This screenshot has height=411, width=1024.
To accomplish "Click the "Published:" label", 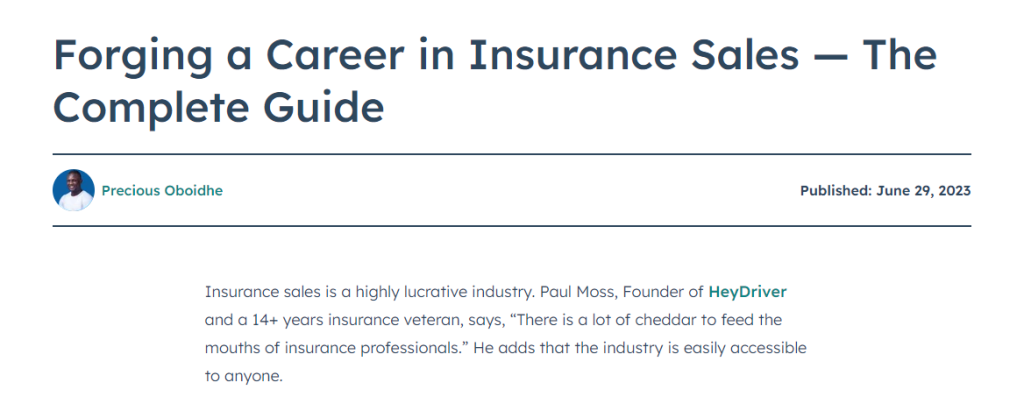I will [x=835, y=190].
